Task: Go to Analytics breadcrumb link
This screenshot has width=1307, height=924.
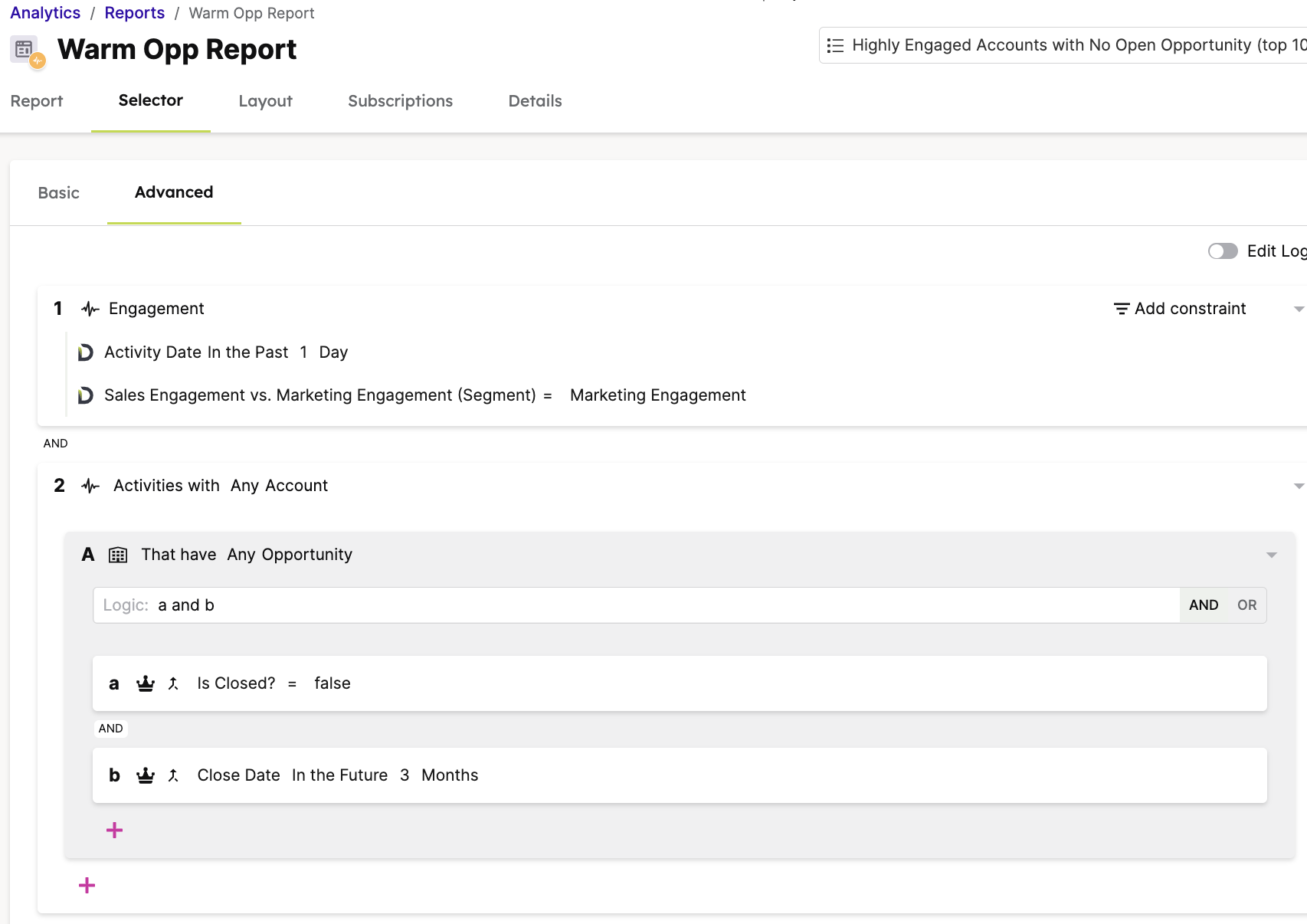Action: coord(45,13)
